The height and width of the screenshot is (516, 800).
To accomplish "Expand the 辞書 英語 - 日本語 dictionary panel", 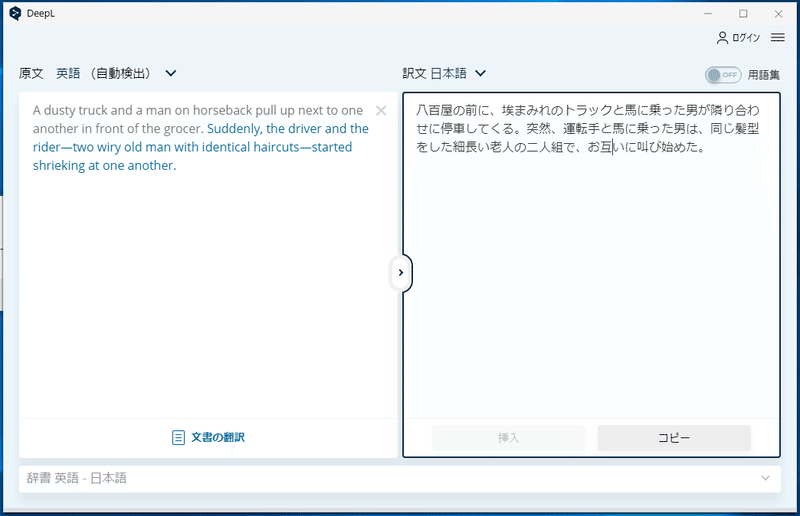I will coord(400,479).
